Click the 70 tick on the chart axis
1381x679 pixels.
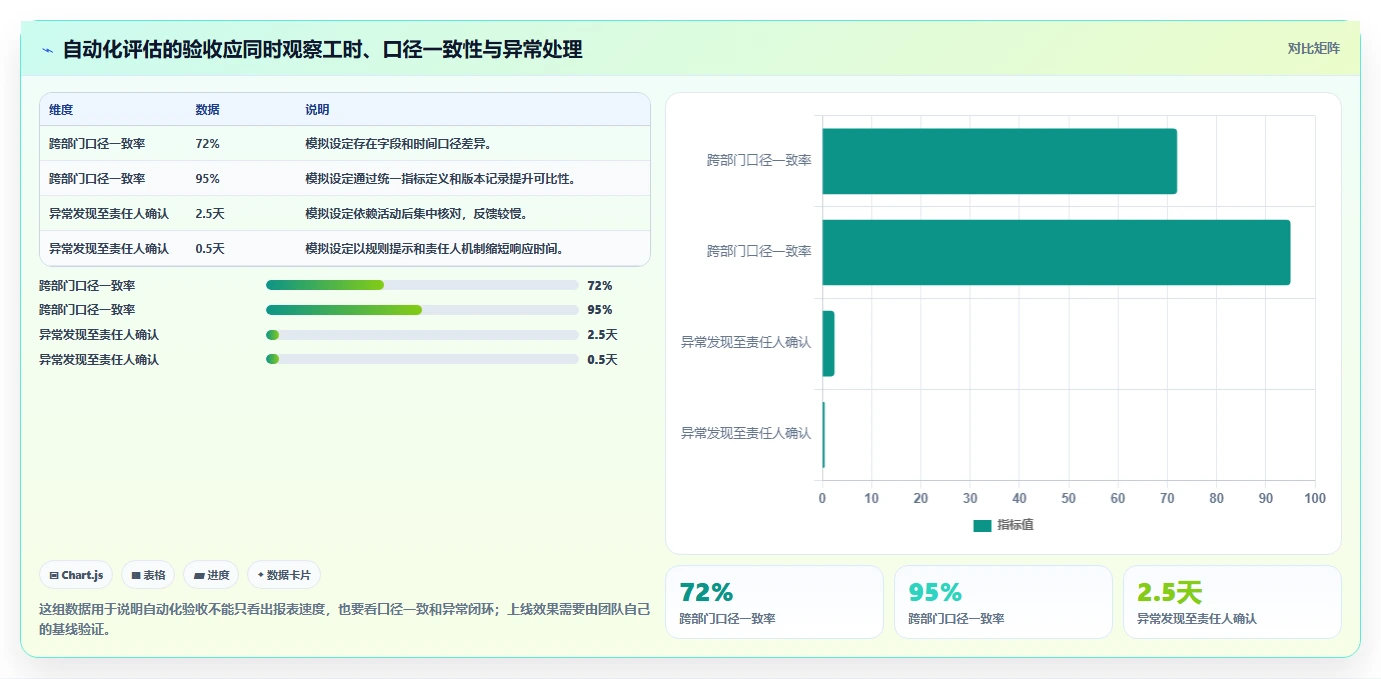[1167, 498]
